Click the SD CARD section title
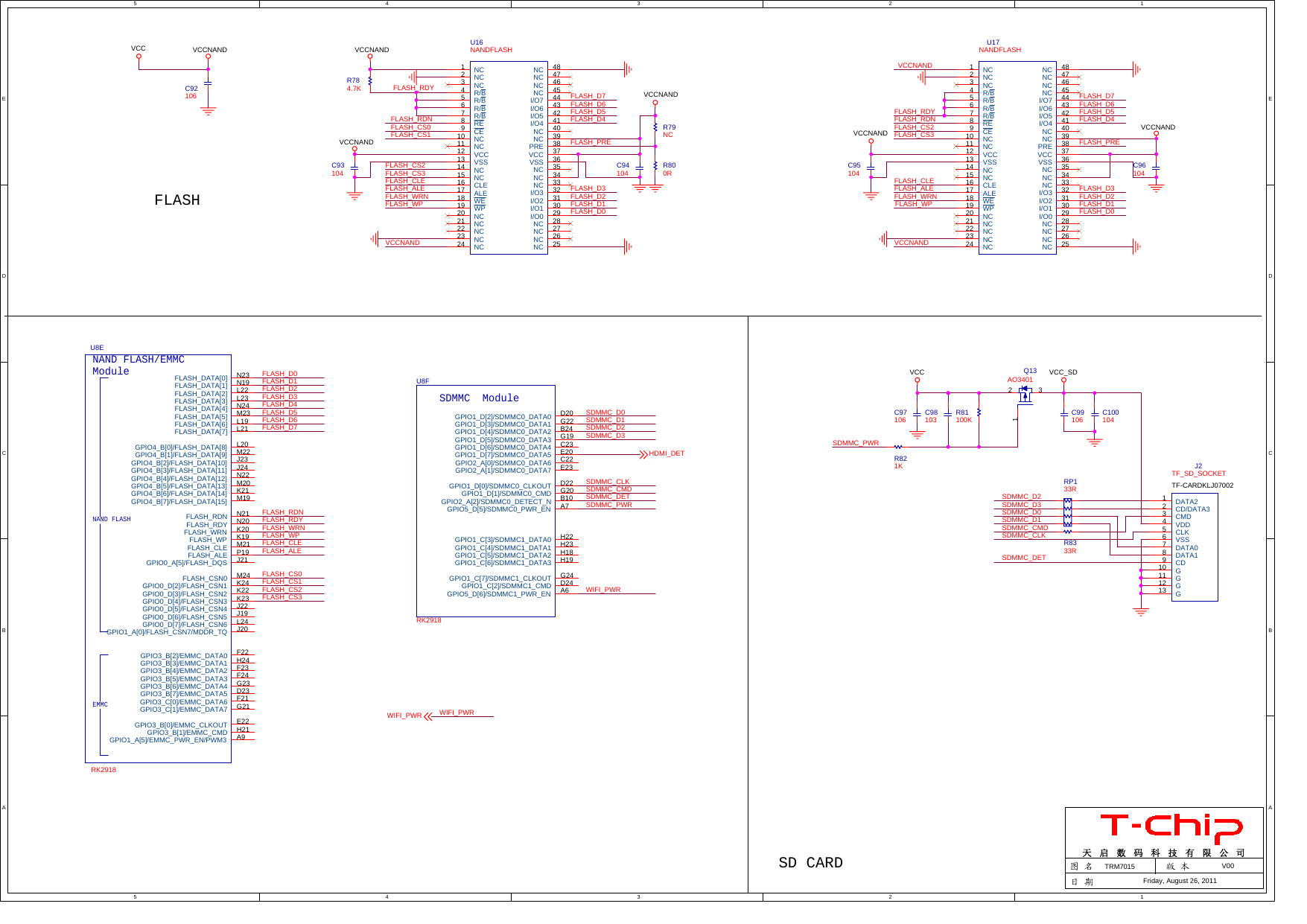Screen dimensions: 1307x924 coord(810,862)
